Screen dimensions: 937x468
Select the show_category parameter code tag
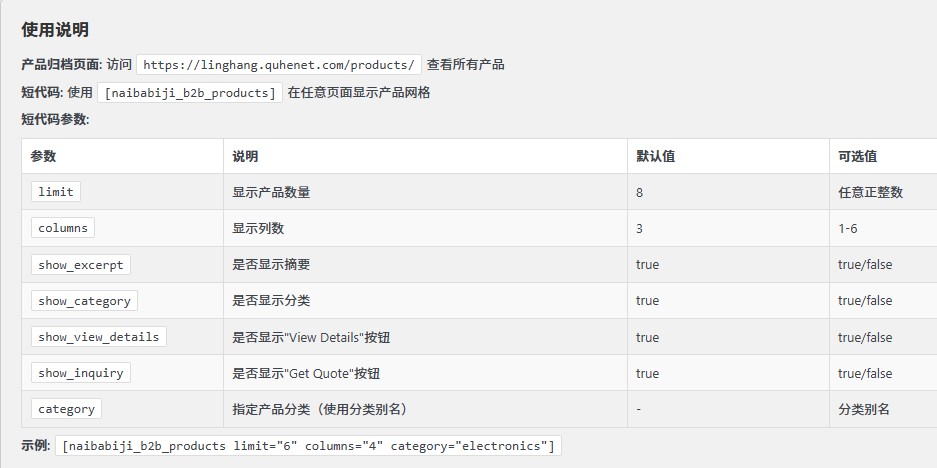pos(84,301)
